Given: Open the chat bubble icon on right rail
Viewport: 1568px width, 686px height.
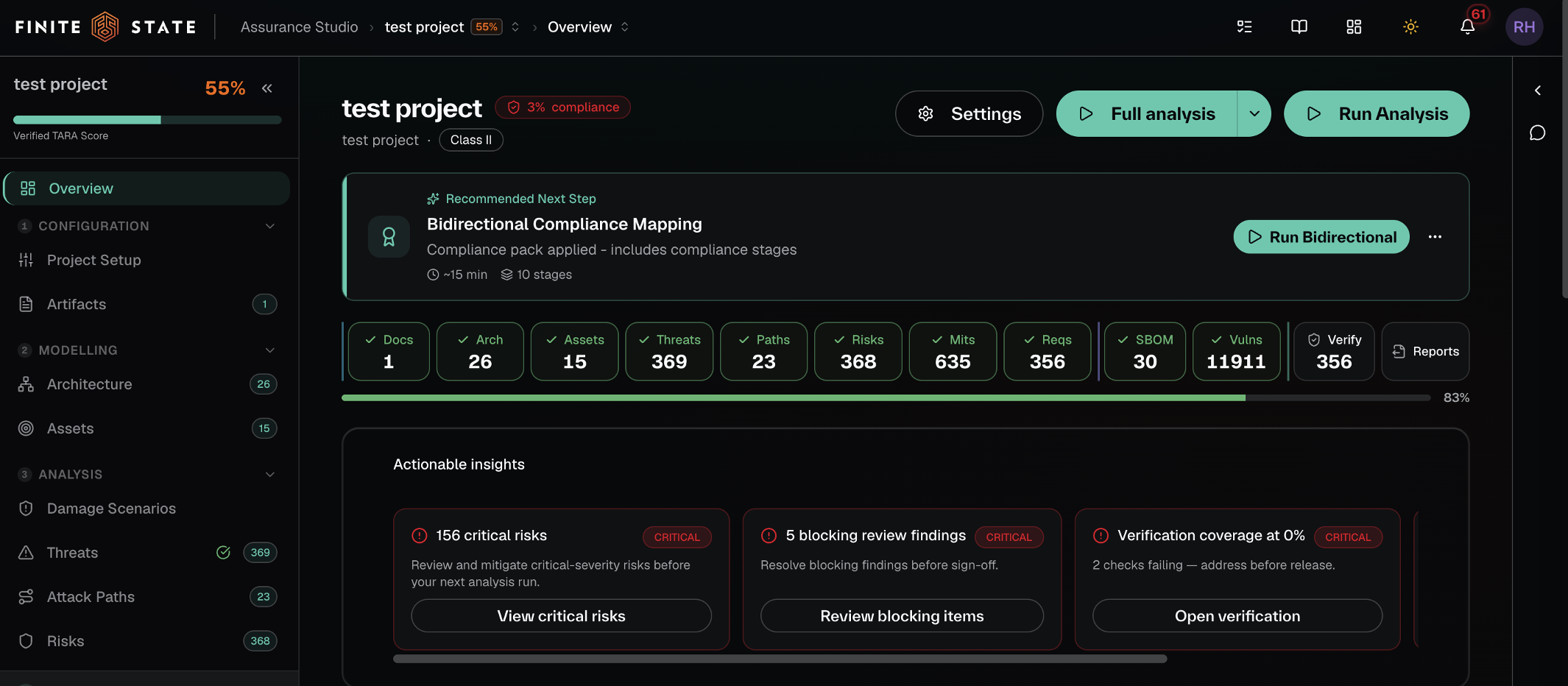Looking at the screenshot, I should [1537, 132].
